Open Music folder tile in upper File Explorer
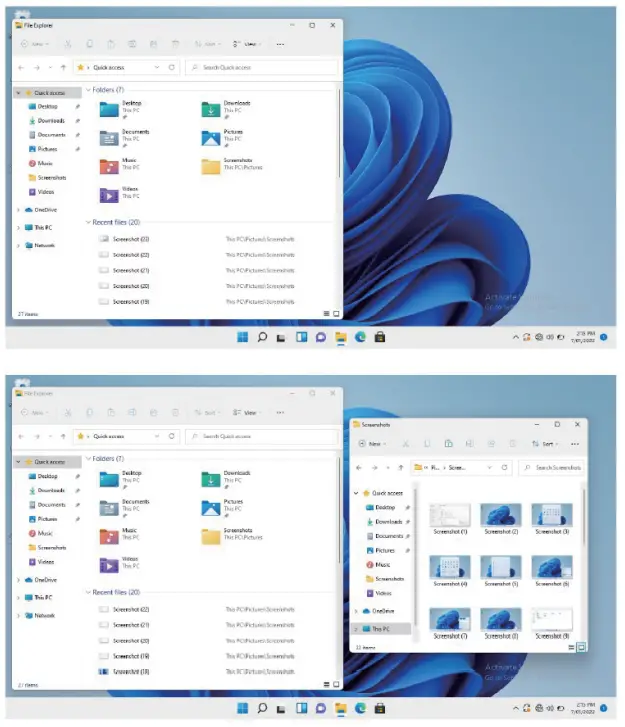The height and width of the screenshot is (727, 625). tap(120, 166)
